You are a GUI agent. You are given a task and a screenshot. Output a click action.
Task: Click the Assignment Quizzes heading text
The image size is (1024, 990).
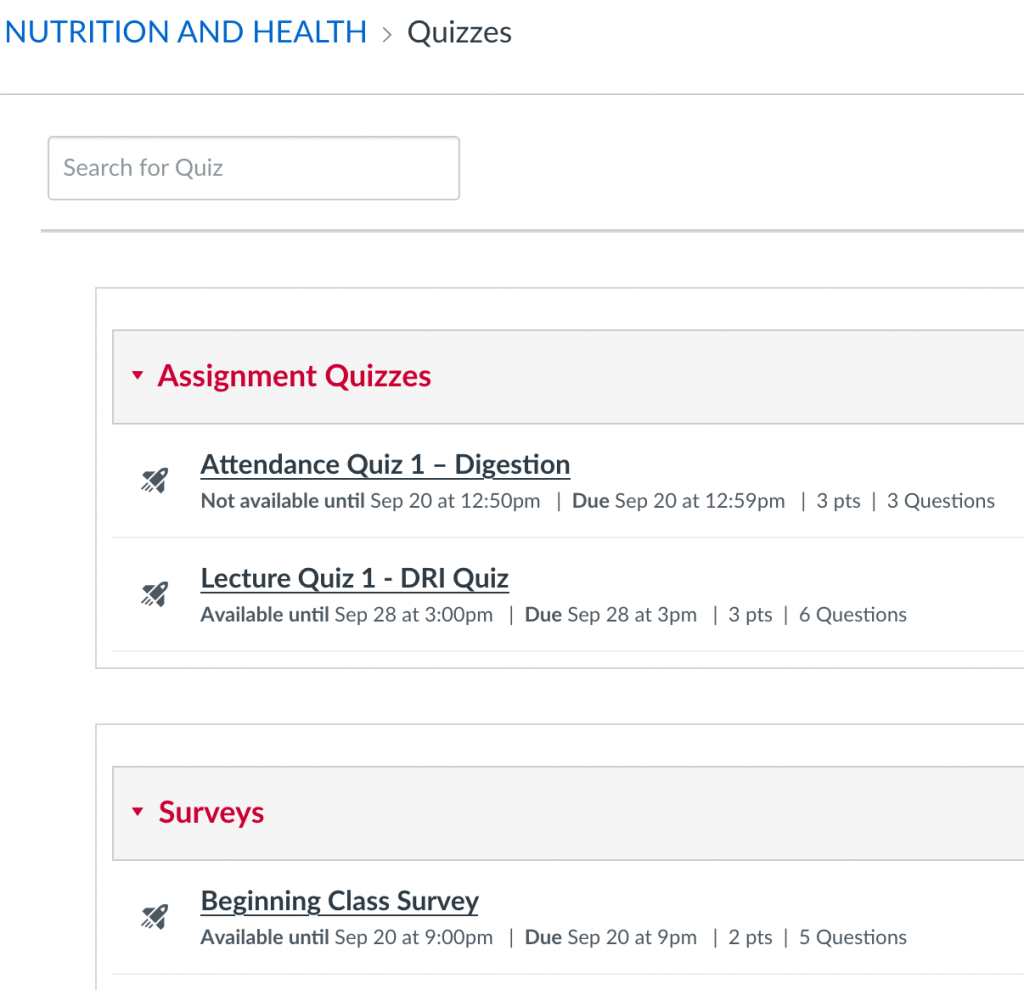coord(294,376)
